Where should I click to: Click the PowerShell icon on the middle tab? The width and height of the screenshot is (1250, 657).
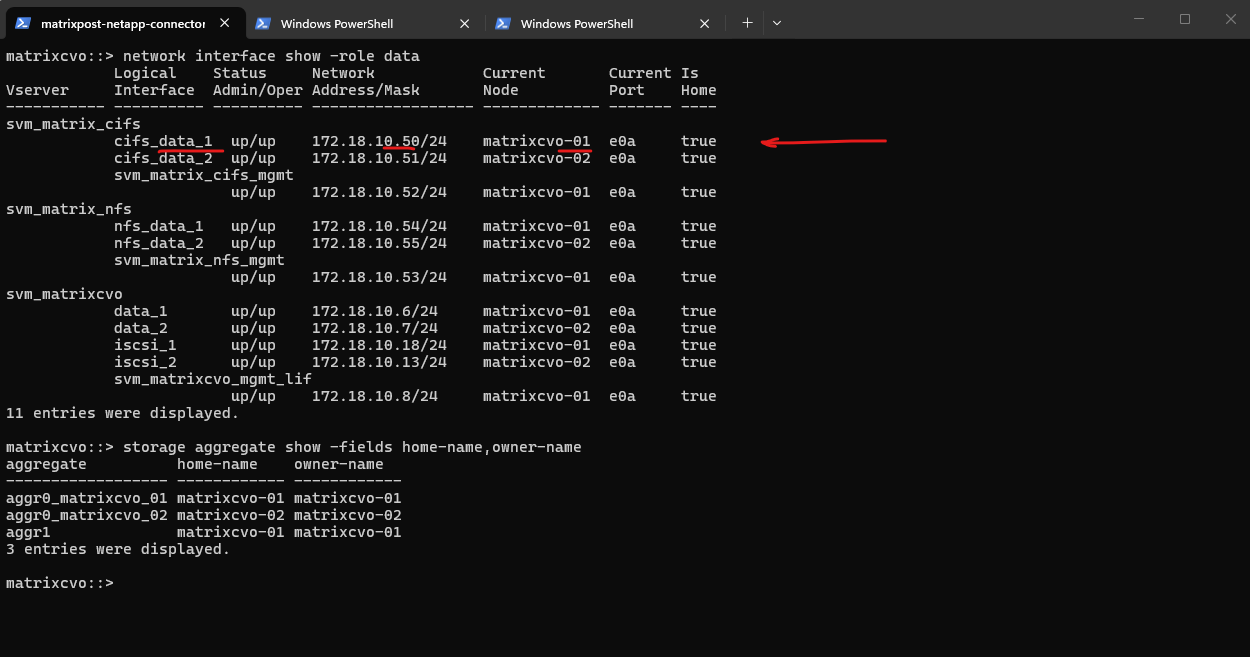pos(263,23)
